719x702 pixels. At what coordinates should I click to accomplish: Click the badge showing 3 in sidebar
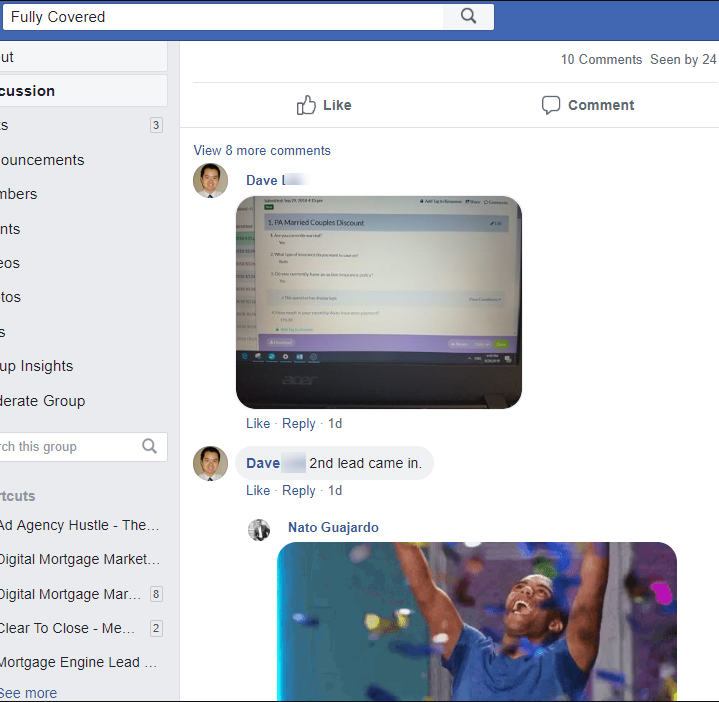pos(156,125)
